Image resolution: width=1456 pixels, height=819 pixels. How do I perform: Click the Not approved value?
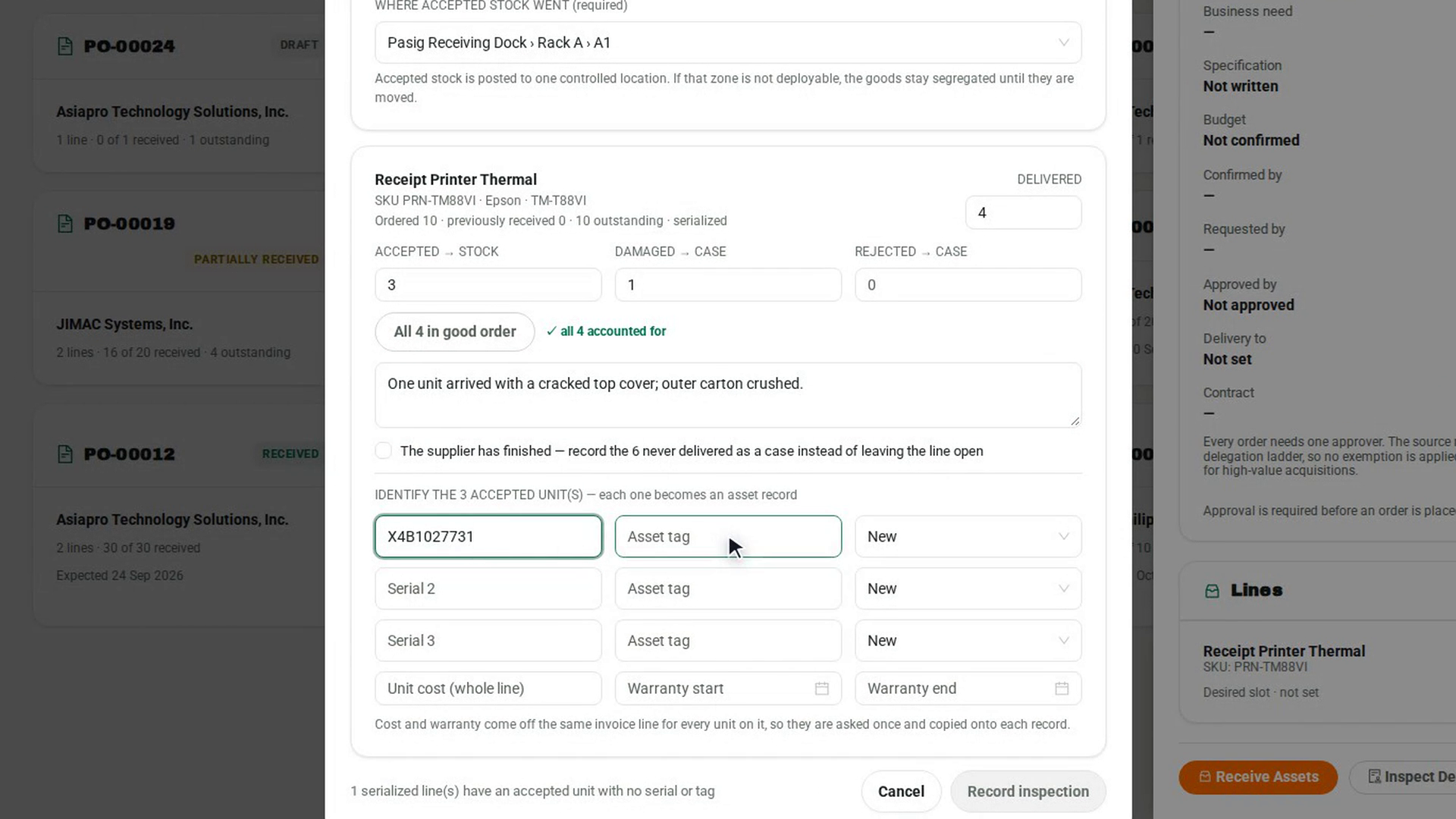(1248, 306)
